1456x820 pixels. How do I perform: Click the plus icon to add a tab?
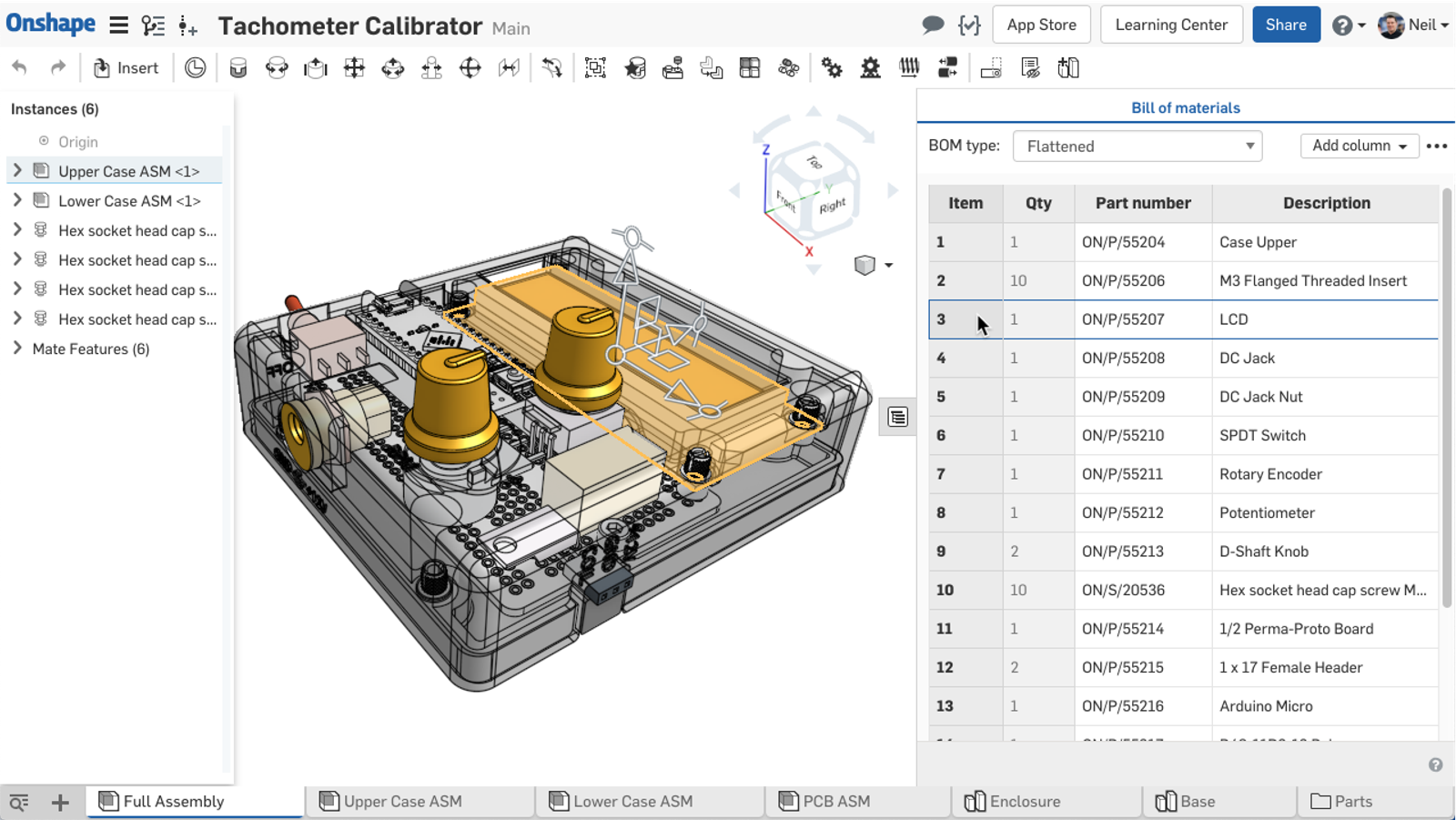pyautogui.click(x=60, y=802)
